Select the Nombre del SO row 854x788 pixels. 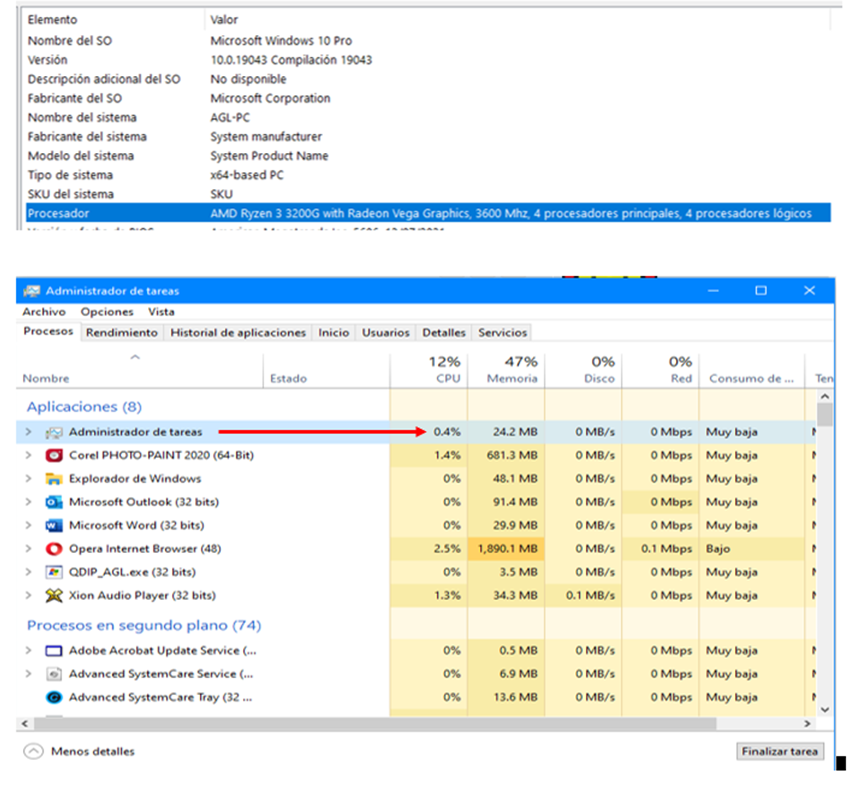[x=428, y=41]
